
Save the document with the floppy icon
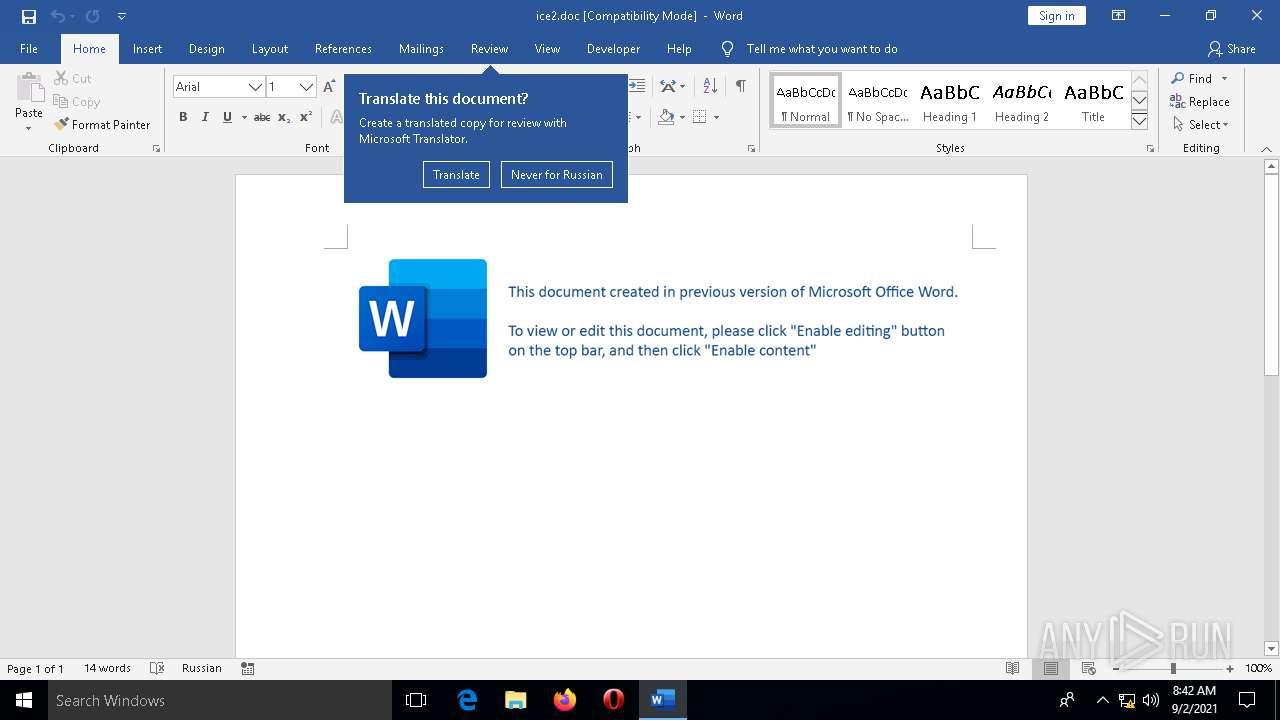[28, 16]
